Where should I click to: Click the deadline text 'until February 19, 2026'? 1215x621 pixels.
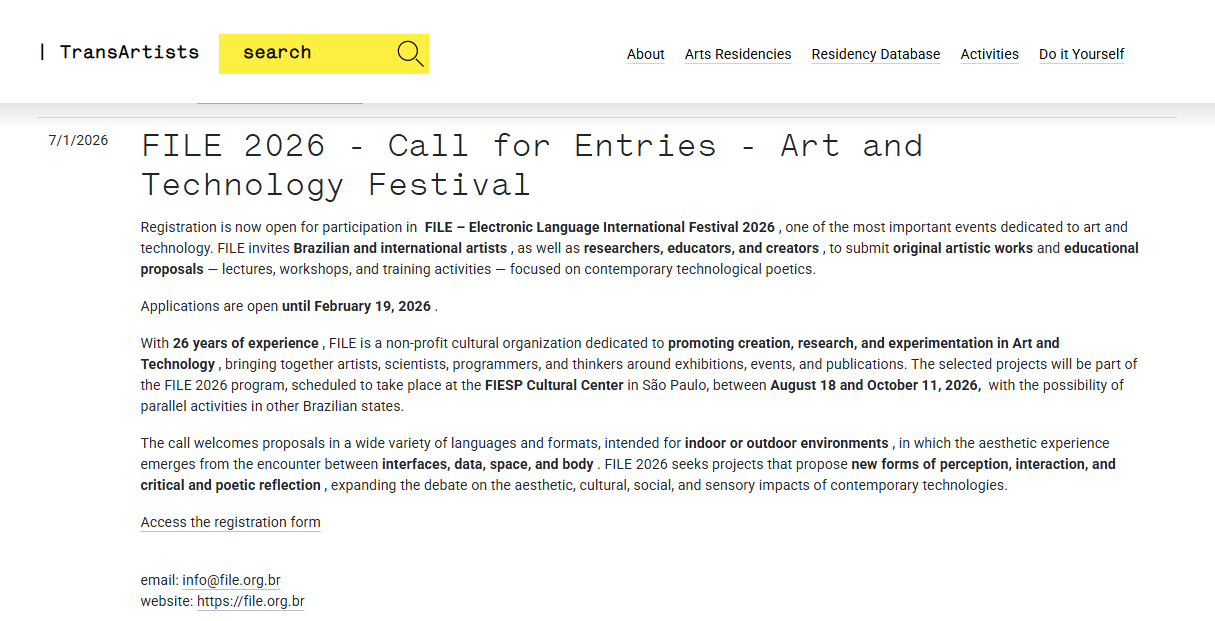tap(356, 306)
